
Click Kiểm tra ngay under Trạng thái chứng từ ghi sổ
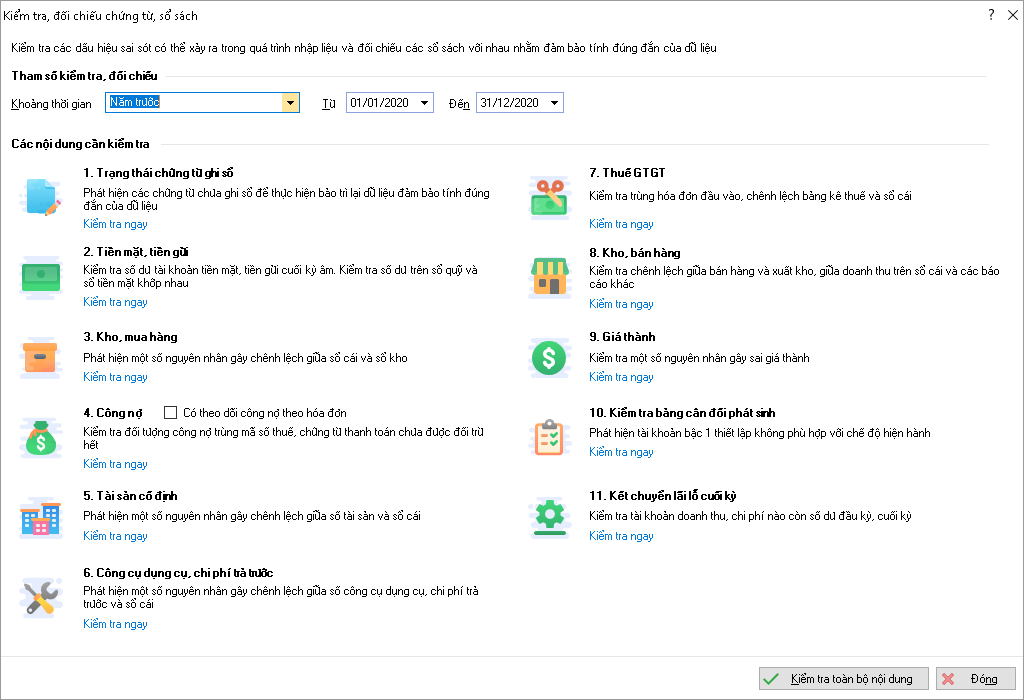tap(115, 224)
